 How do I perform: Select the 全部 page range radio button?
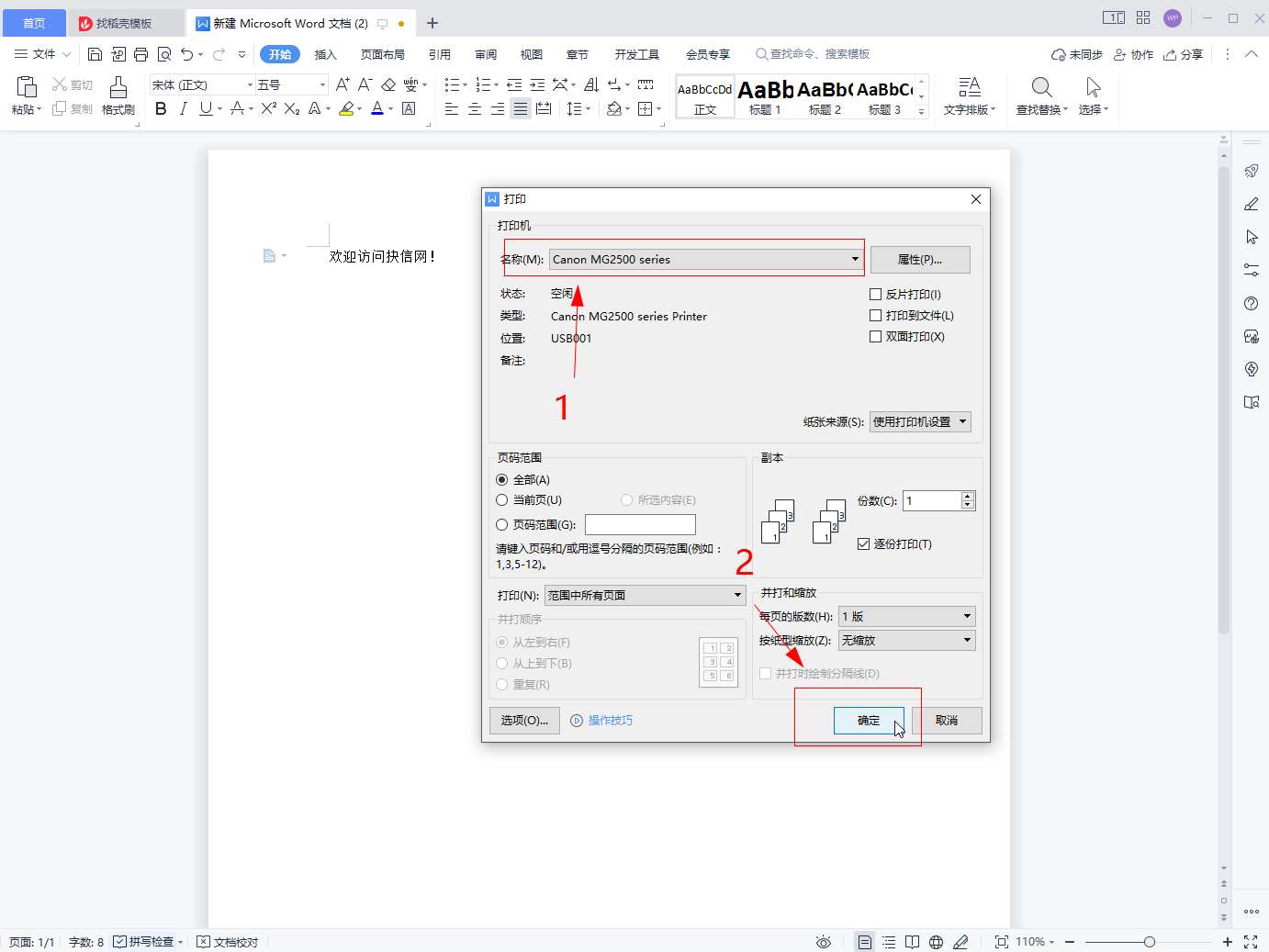pos(501,480)
